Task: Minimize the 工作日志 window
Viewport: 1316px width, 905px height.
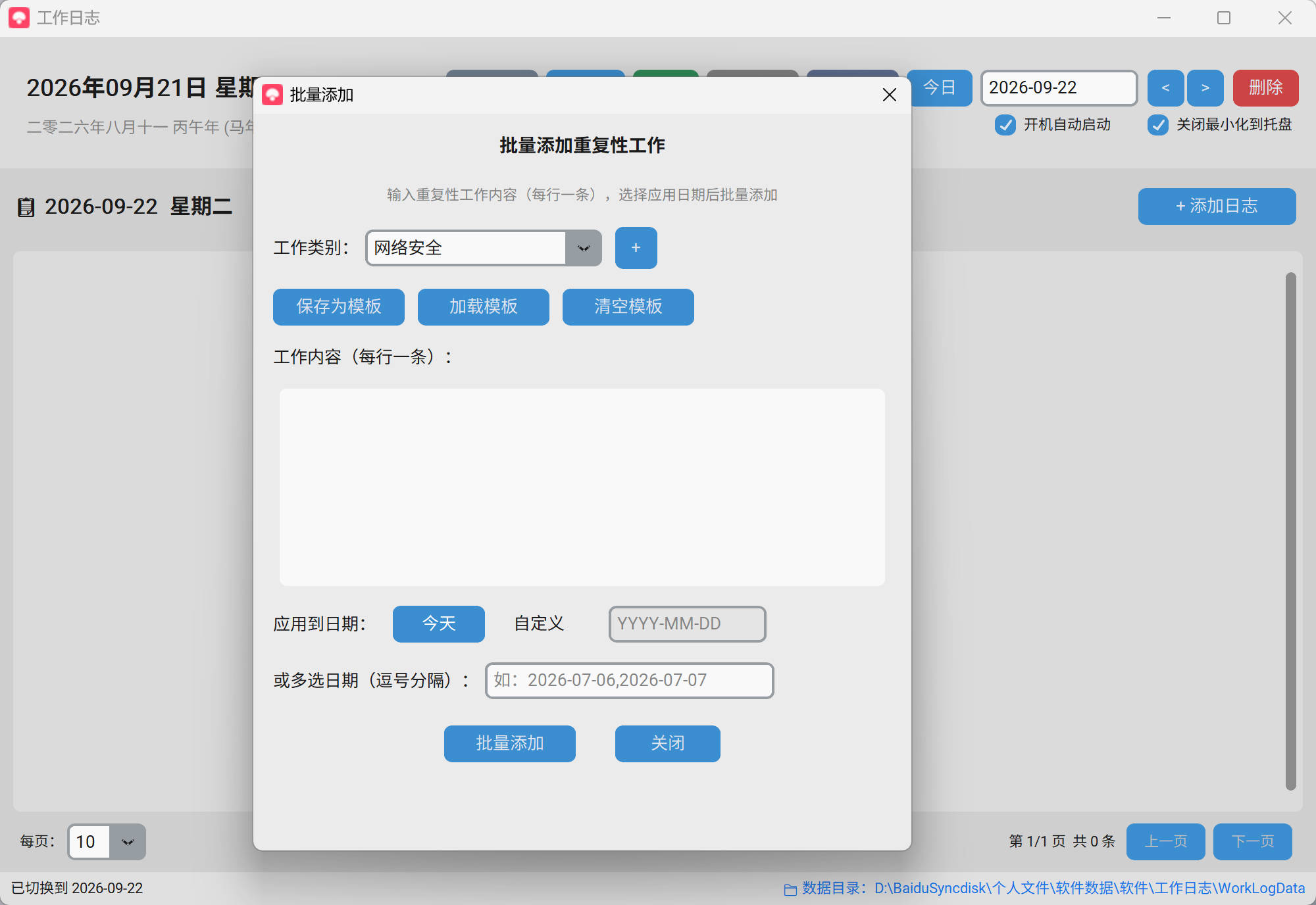Action: (x=1164, y=18)
